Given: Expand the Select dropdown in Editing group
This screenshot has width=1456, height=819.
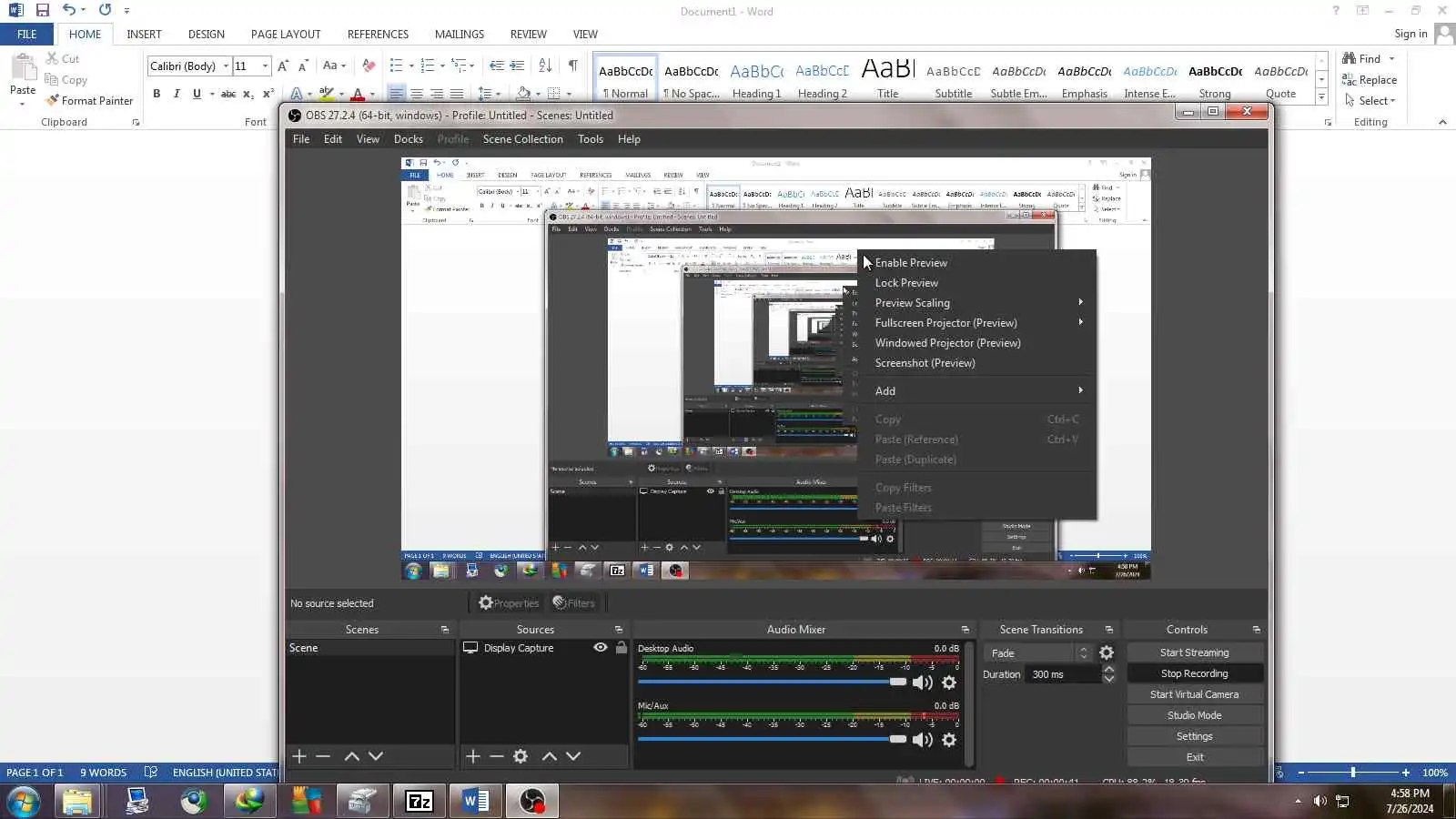Looking at the screenshot, I should pyautogui.click(x=1370, y=100).
